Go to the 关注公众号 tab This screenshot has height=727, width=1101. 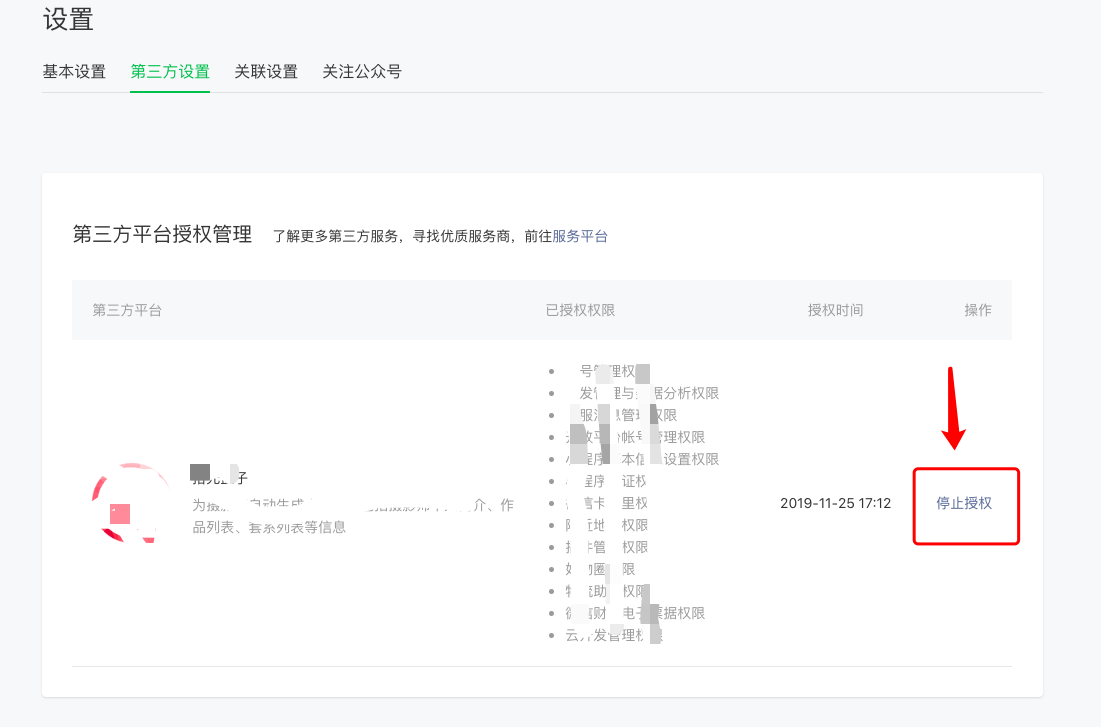(362, 72)
